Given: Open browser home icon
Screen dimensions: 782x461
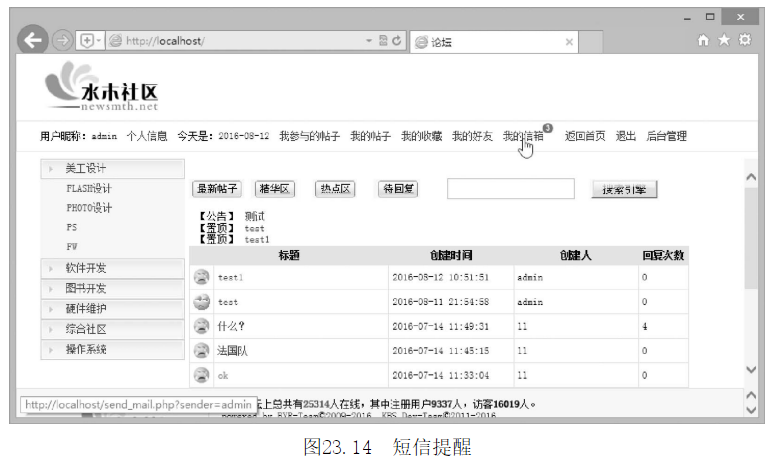Looking at the screenshot, I should point(704,41).
